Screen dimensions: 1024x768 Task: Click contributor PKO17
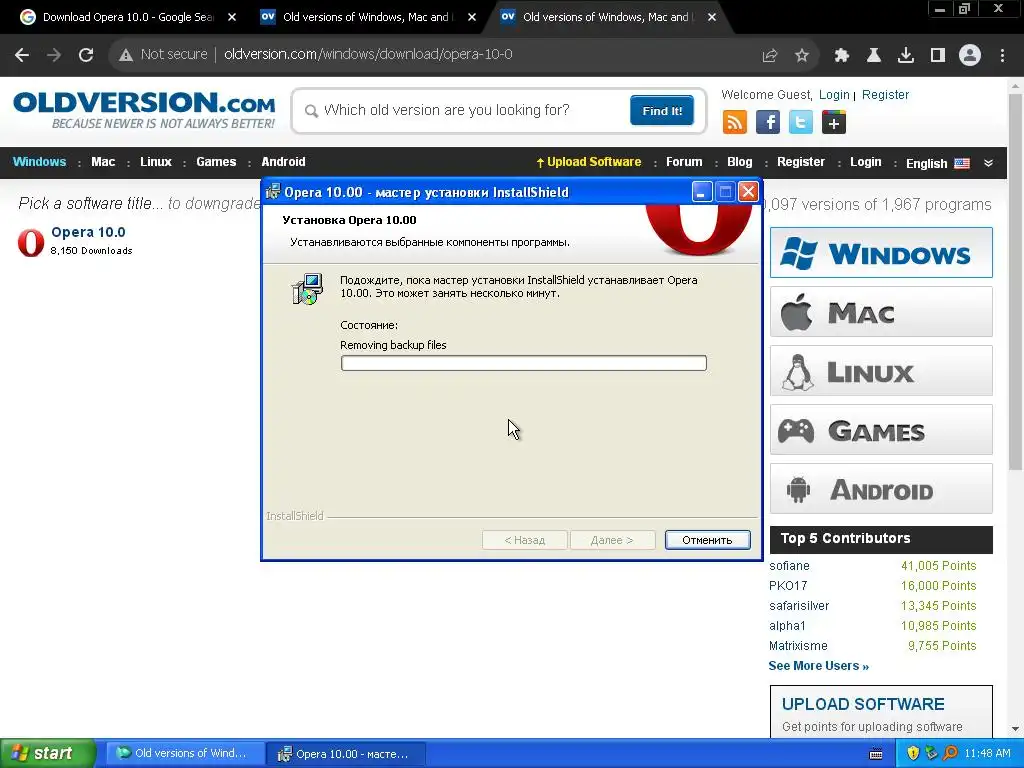(788, 586)
